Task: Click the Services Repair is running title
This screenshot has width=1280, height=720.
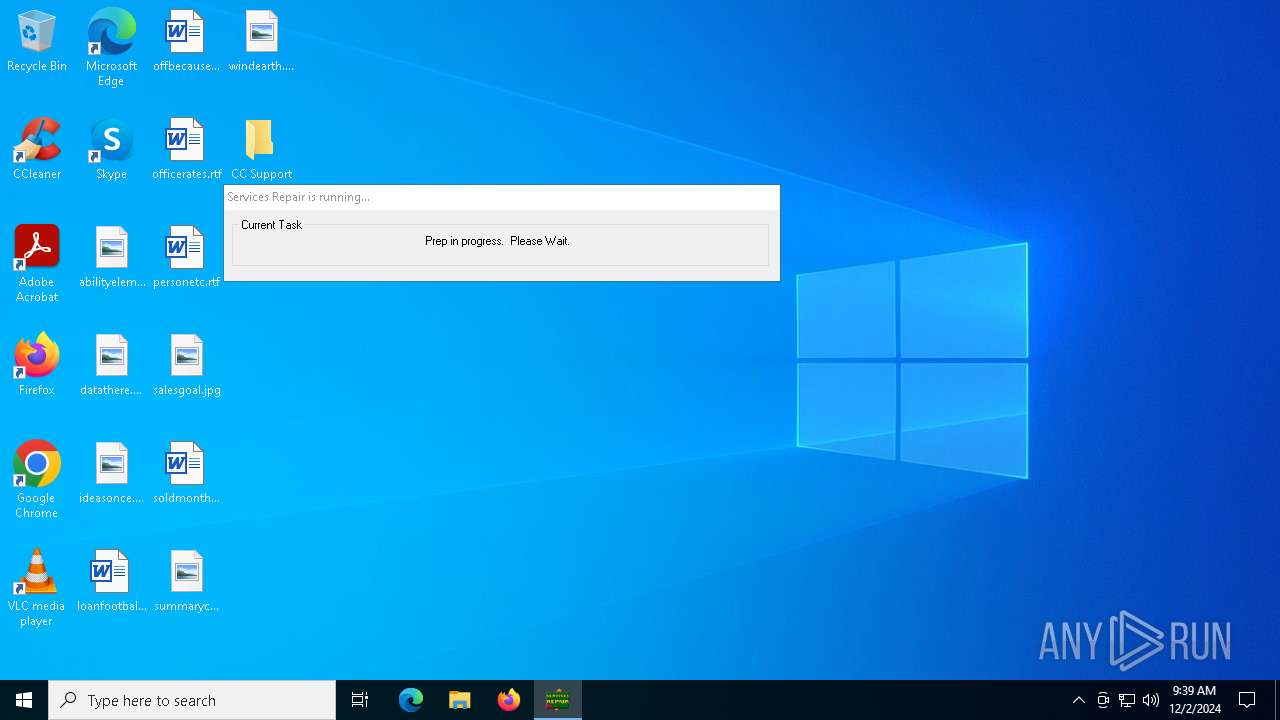Action: [298, 197]
